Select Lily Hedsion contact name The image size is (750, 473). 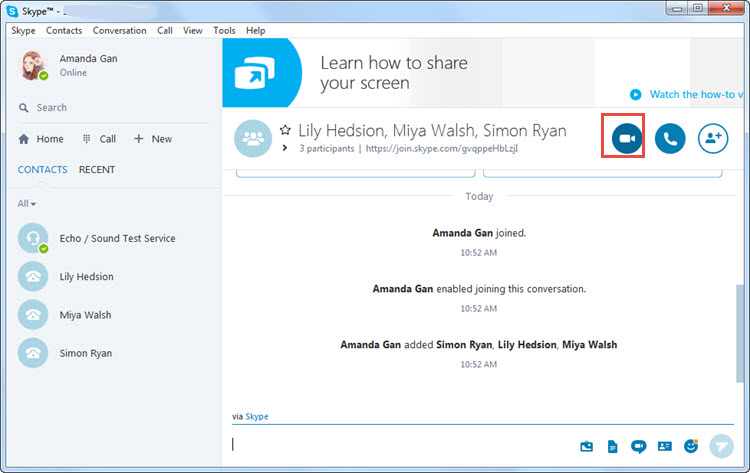click(87, 276)
